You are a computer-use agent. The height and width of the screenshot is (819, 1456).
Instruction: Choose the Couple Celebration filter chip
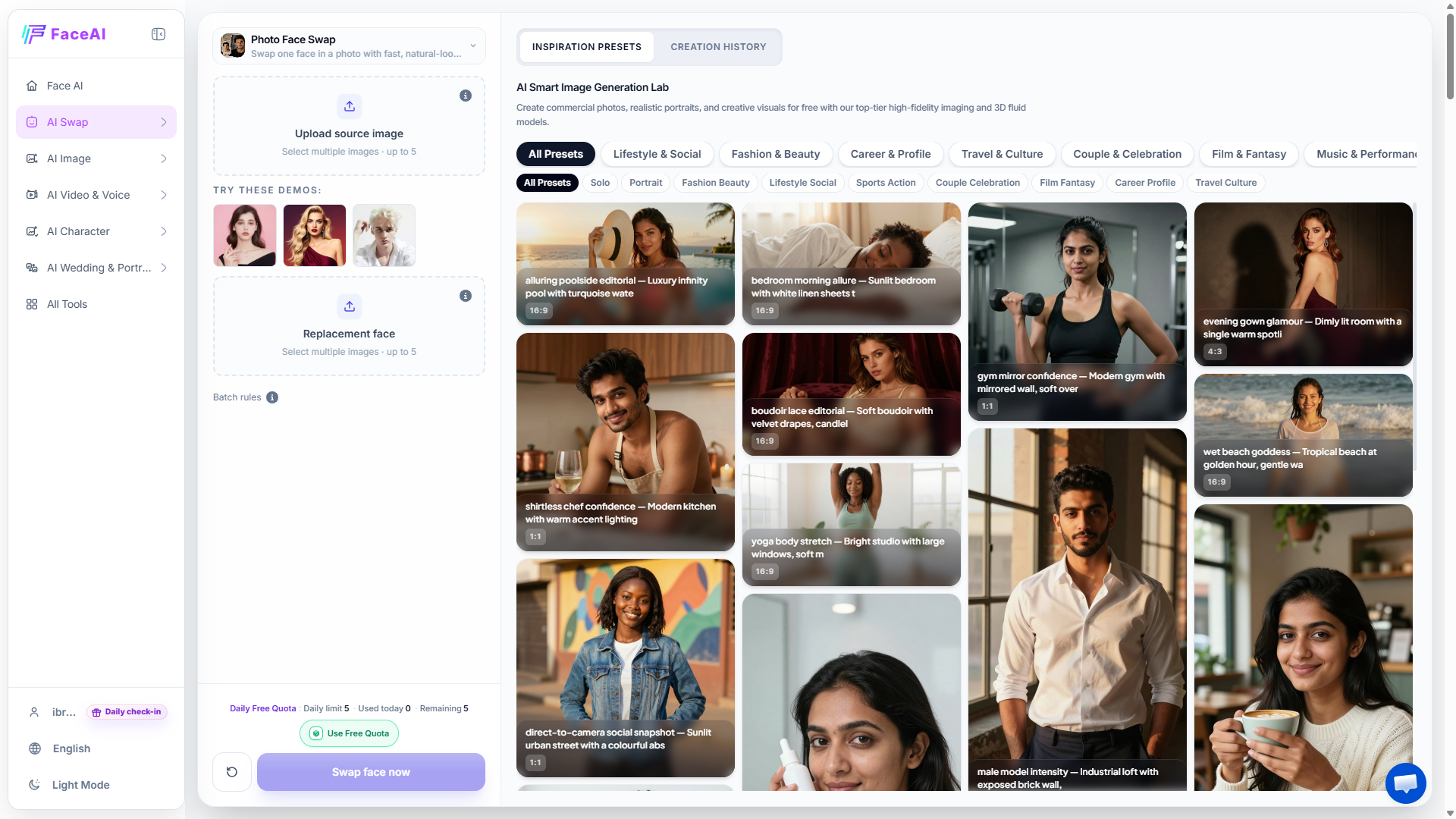(977, 183)
